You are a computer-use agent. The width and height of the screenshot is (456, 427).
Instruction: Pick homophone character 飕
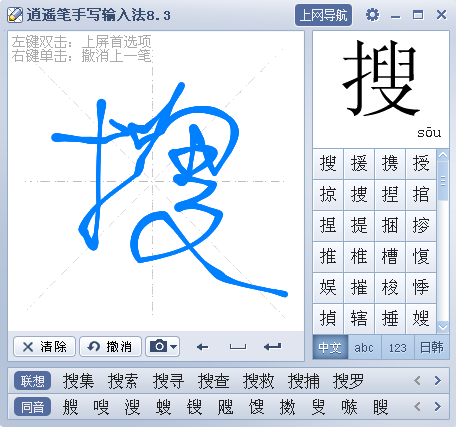(226, 407)
